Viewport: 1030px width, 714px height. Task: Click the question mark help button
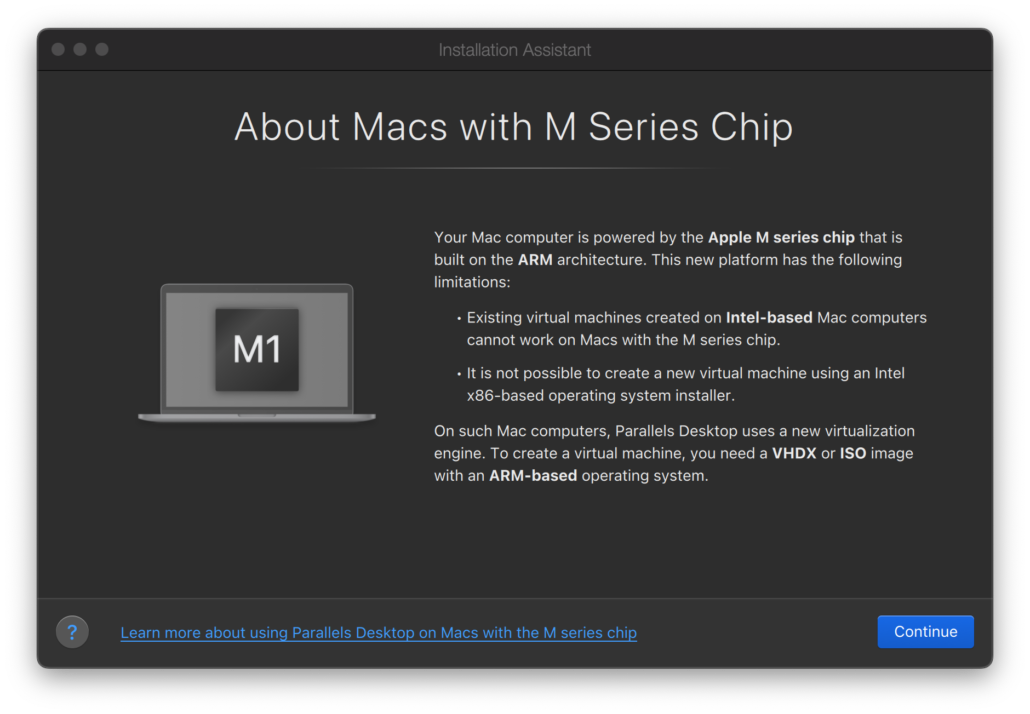coord(72,632)
